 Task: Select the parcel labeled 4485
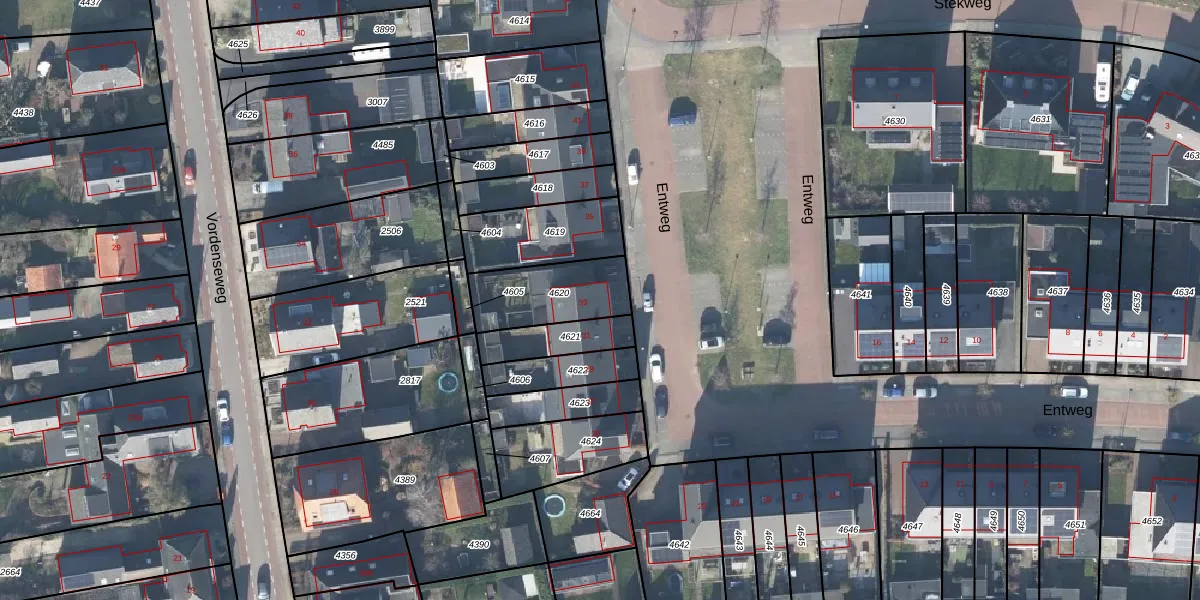click(x=382, y=145)
